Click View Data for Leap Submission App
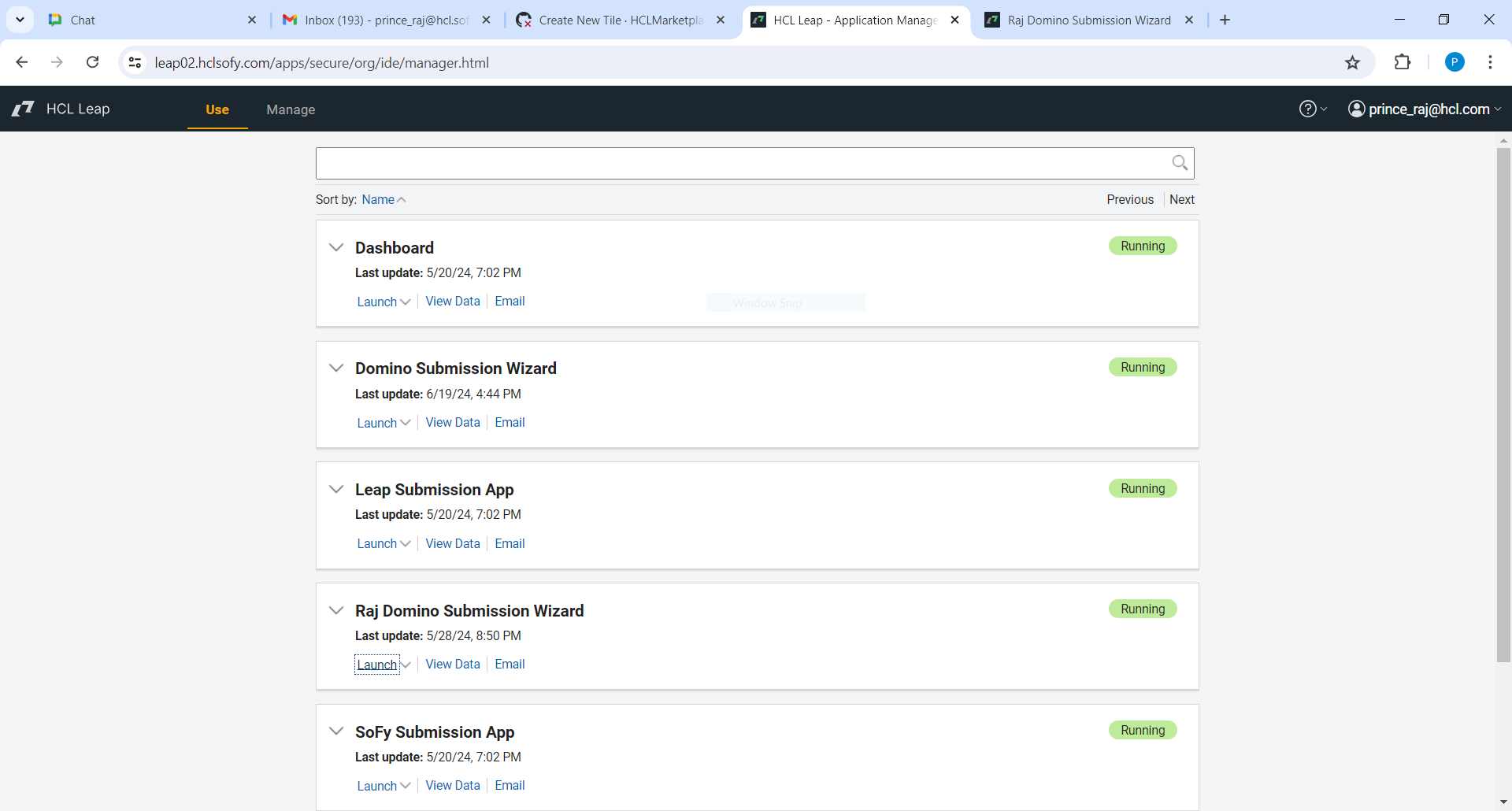Viewport: 1512px width, 811px height. (453, 543)
